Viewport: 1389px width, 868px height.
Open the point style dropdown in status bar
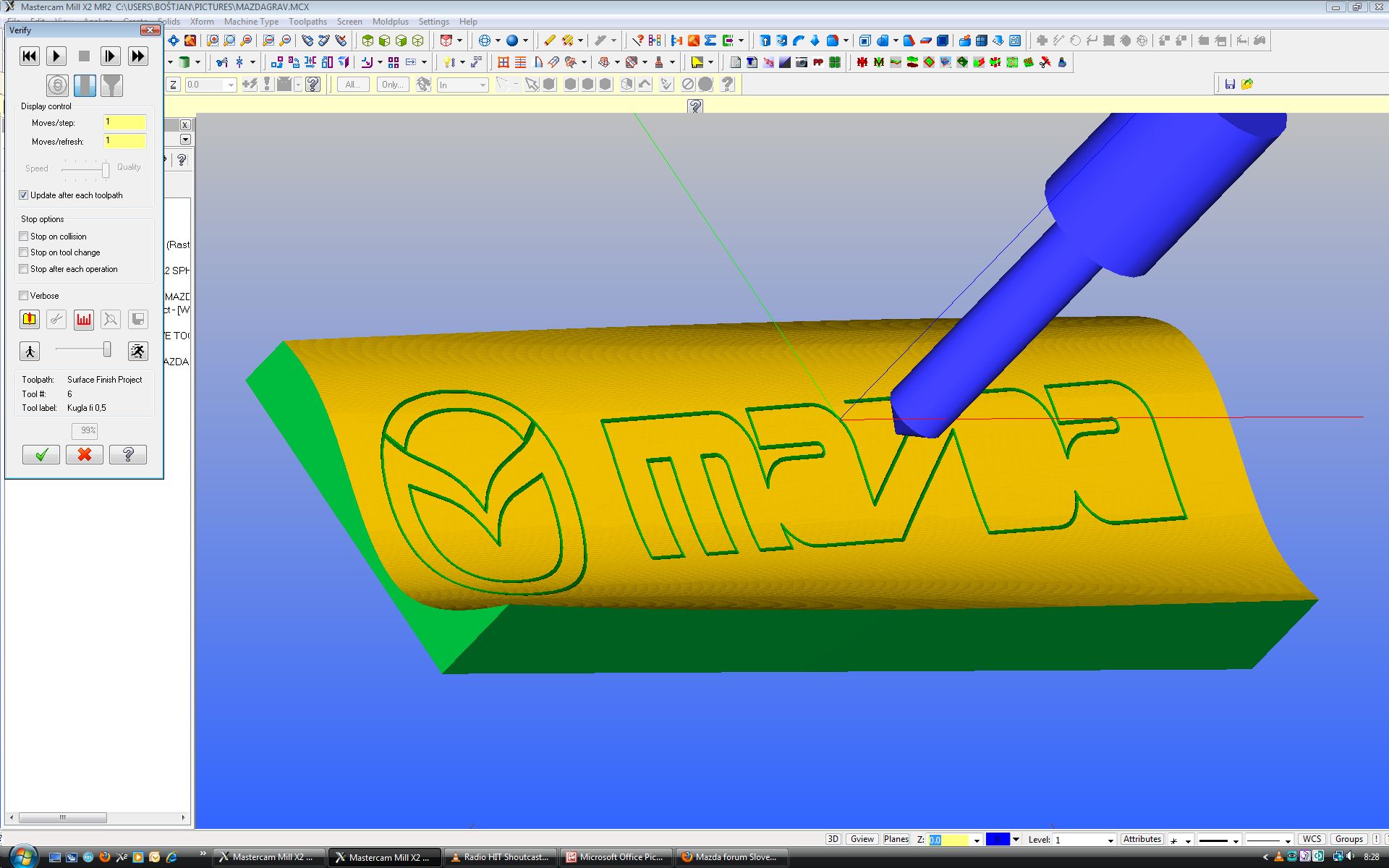1188,840
